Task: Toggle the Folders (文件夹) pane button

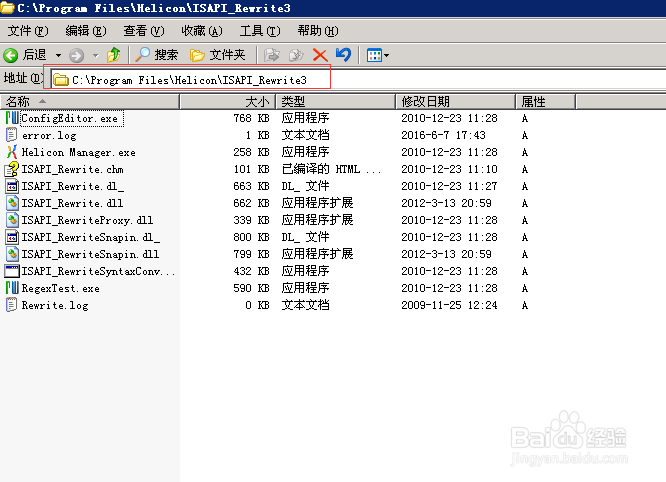Action: pos(217,55)
